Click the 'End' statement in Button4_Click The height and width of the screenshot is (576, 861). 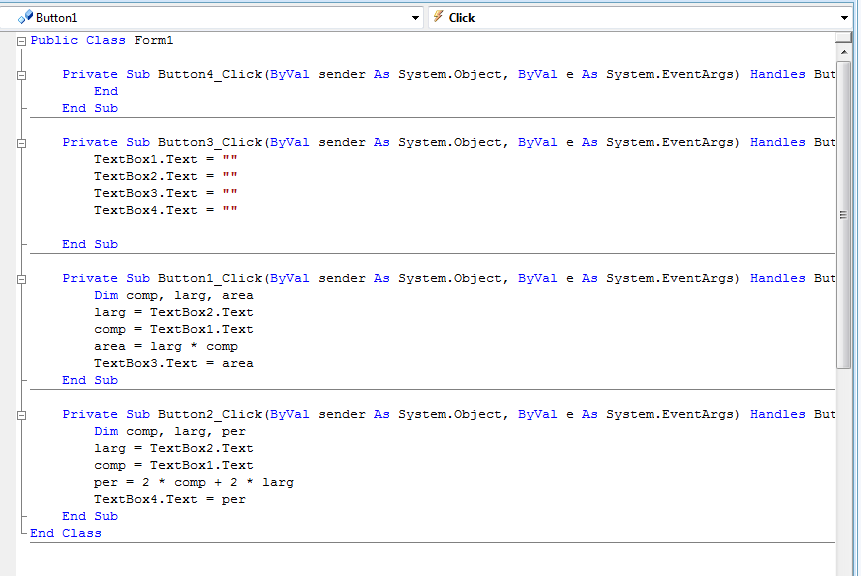(x=106, y=91)
